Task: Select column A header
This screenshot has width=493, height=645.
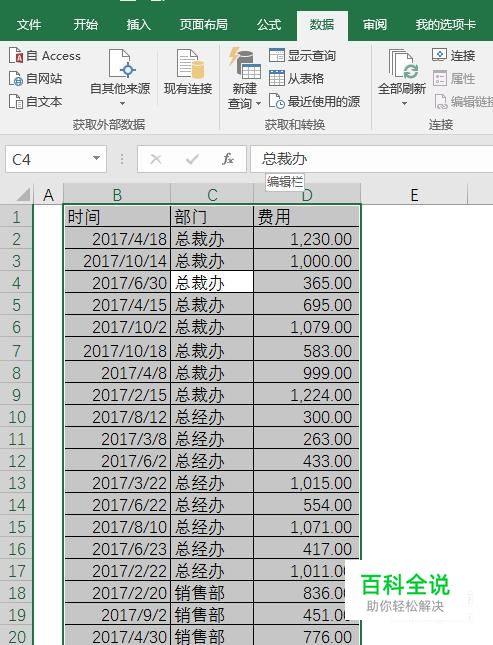Action: tap(49, 195)
